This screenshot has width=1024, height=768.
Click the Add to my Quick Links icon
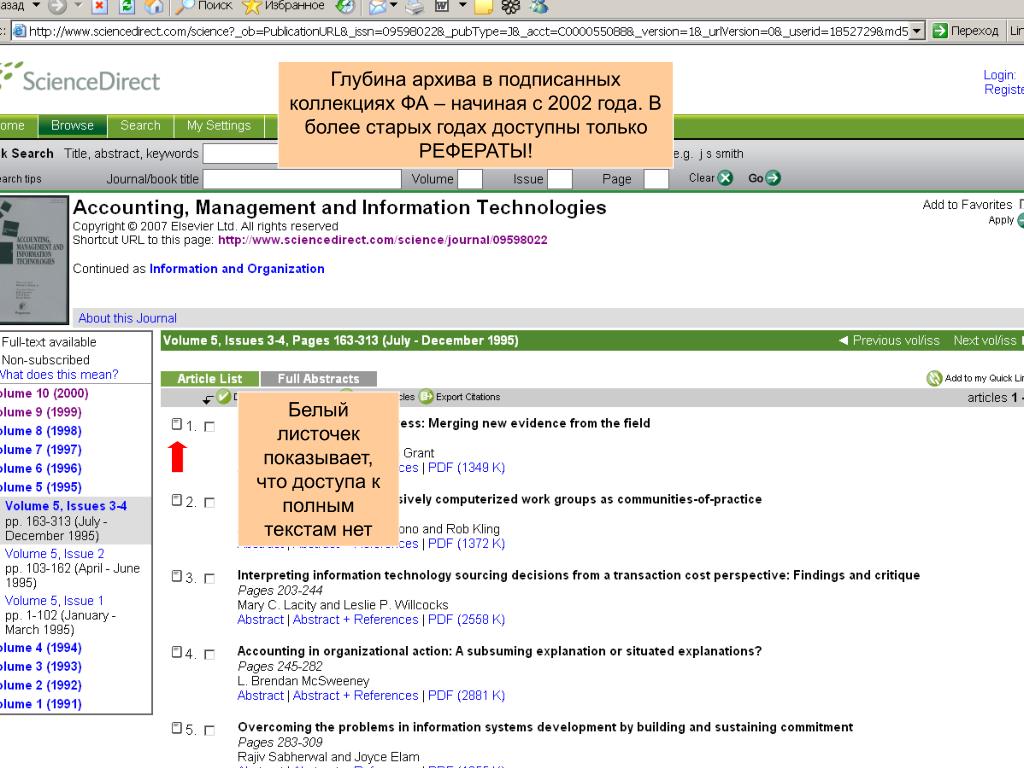(934, 378)
